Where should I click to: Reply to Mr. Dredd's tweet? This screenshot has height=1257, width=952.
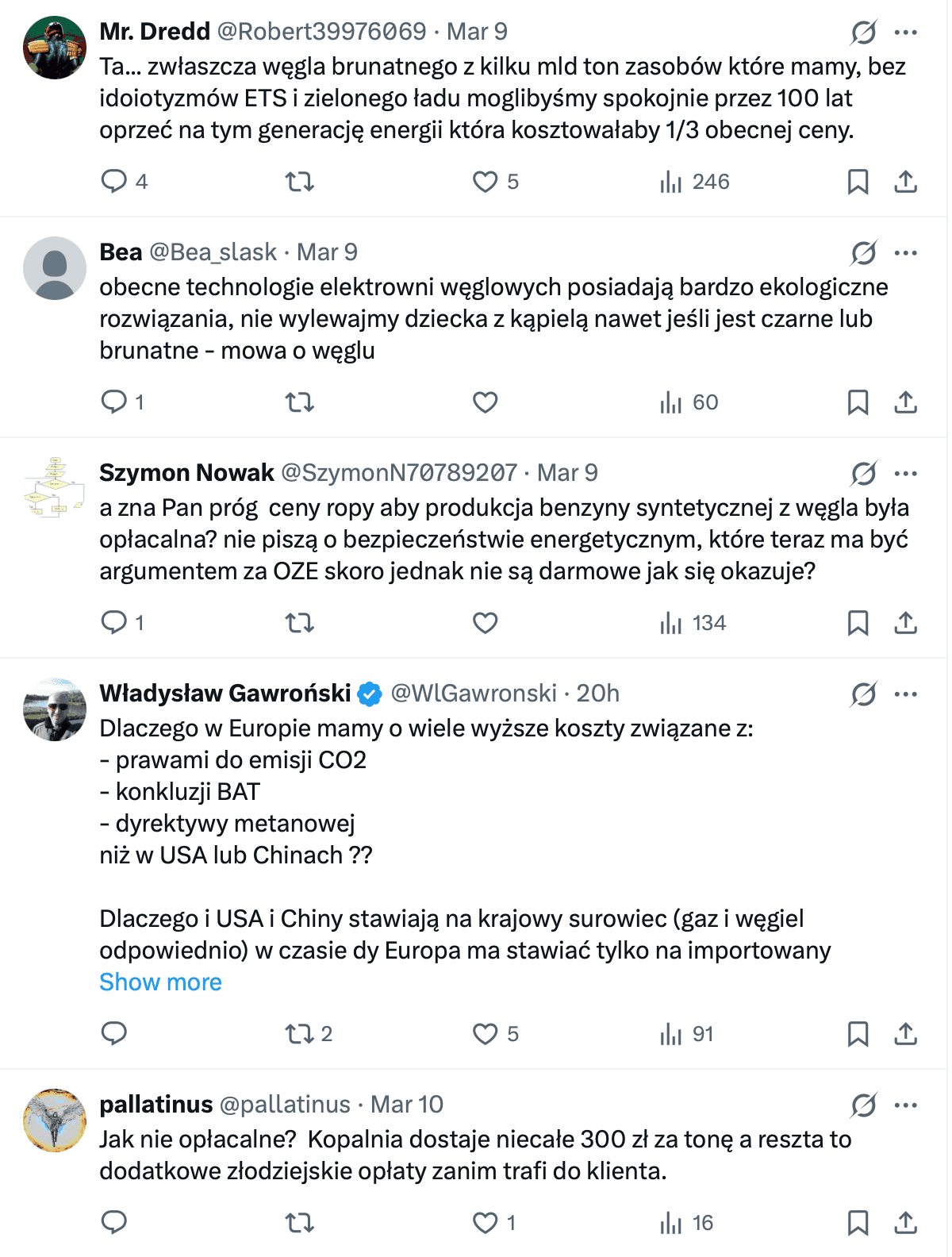point(114,182)
